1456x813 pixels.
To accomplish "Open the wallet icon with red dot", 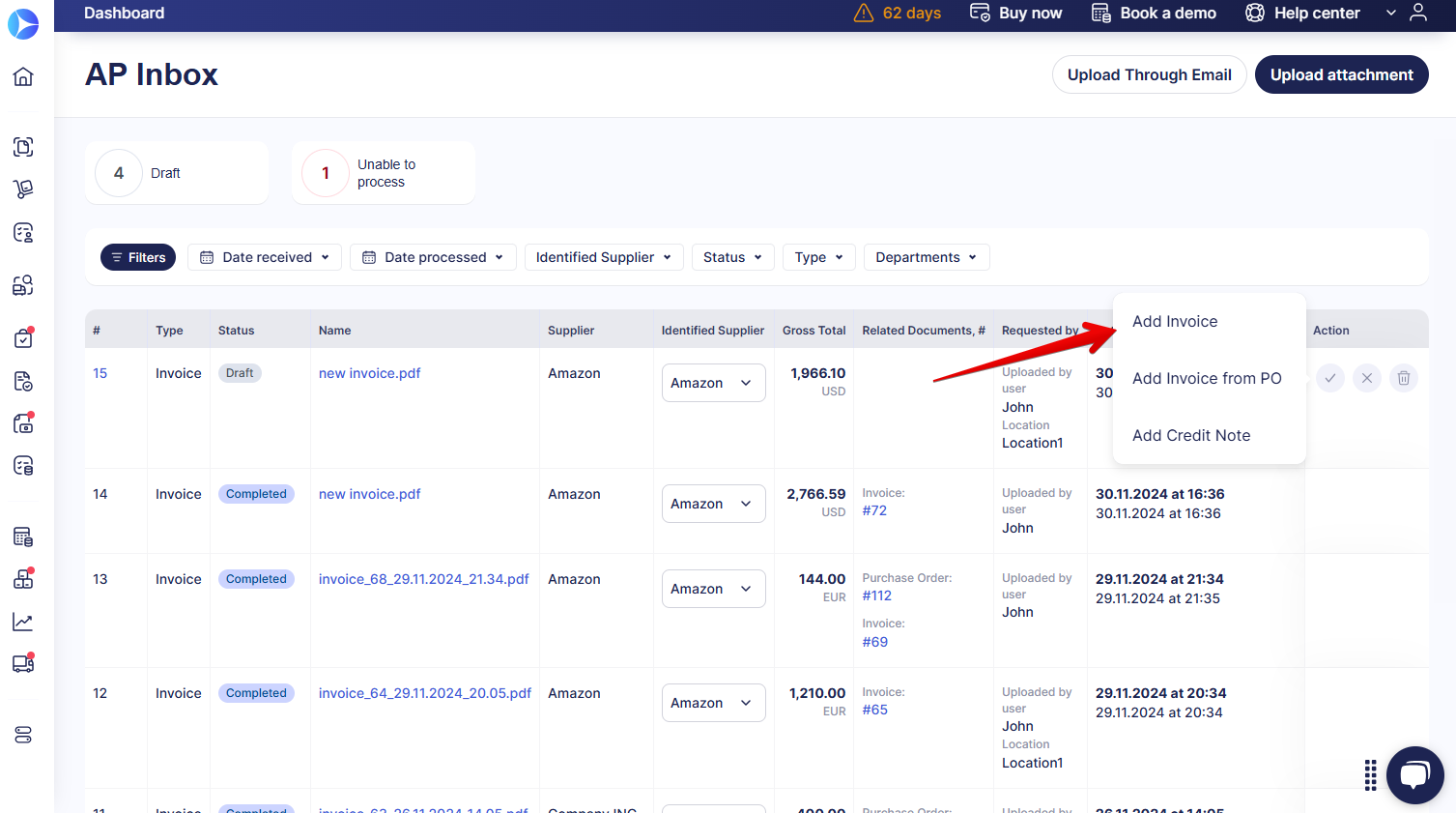I will click(23, 423).
